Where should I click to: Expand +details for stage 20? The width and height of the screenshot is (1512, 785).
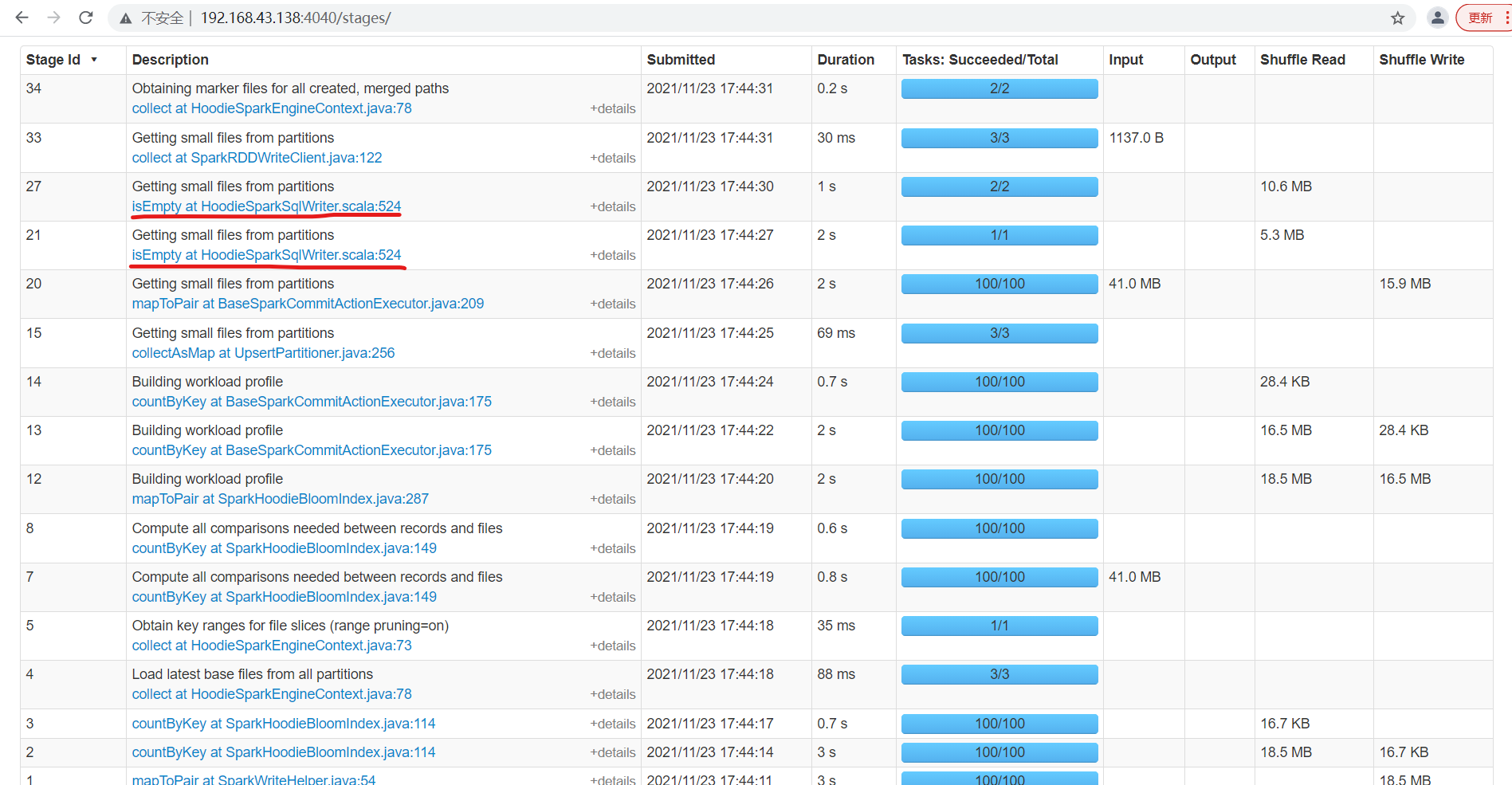612,304
